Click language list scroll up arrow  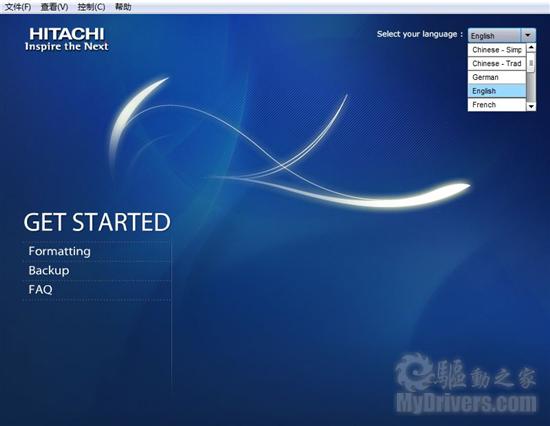[531, 47]
